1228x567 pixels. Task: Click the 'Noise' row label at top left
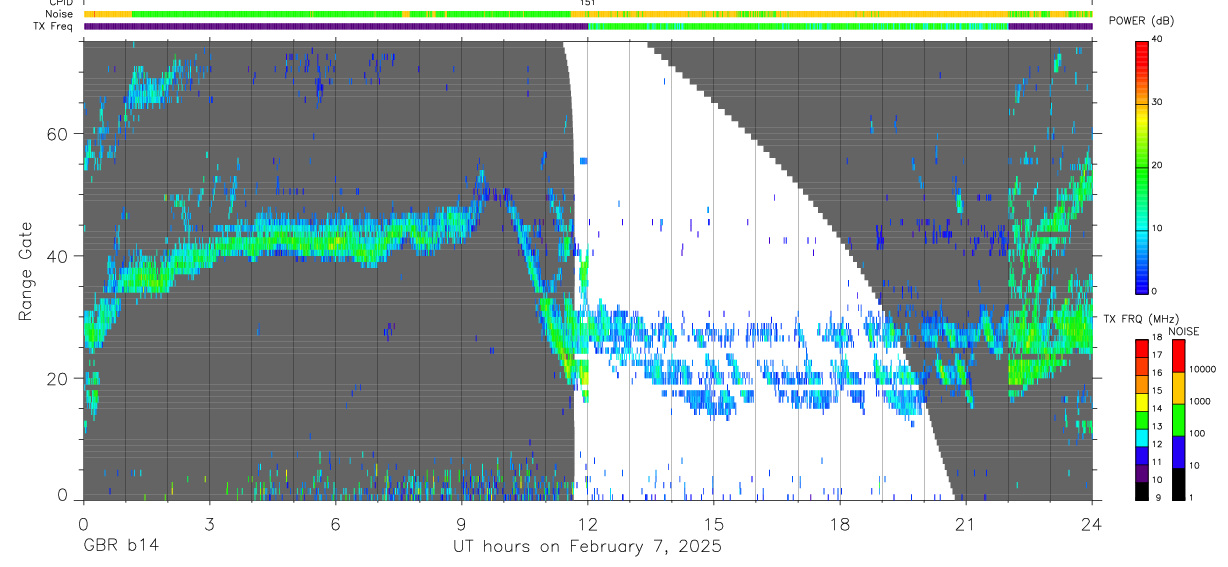pyautogui.click(x=59, y=15)
